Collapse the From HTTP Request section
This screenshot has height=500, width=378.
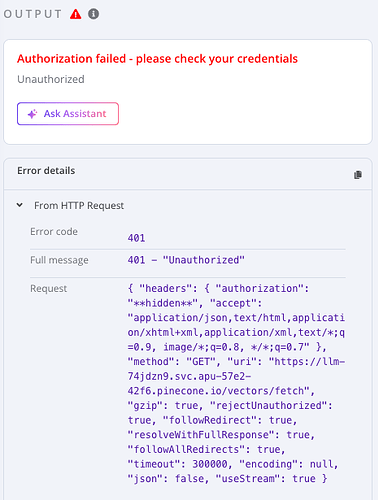pyautogui.click(x=20, y=205)
